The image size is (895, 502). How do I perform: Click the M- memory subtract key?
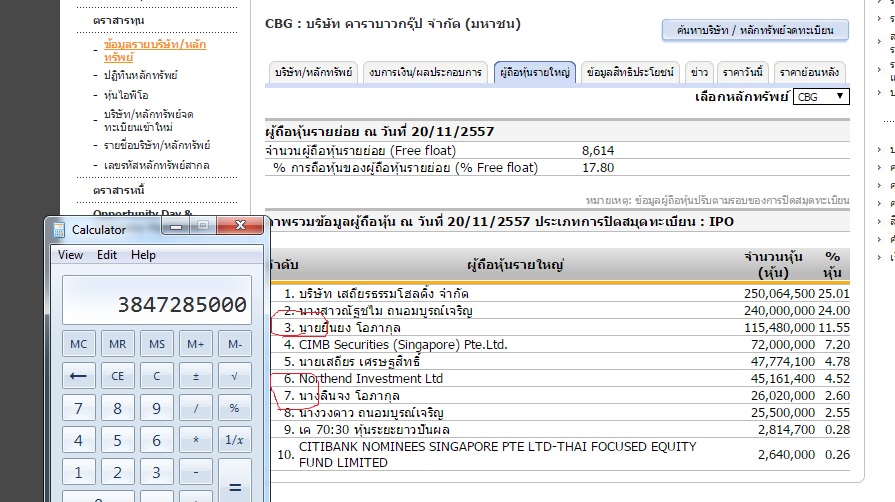[235, 344]
